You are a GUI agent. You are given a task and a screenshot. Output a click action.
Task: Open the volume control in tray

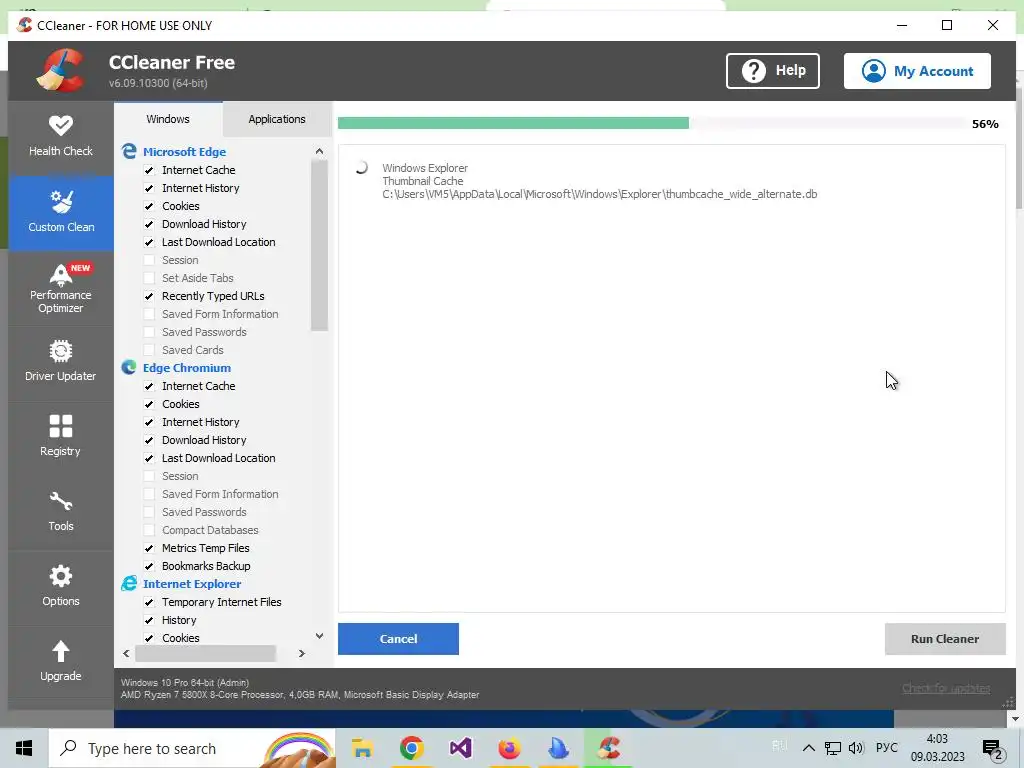(x=856, y=748)
